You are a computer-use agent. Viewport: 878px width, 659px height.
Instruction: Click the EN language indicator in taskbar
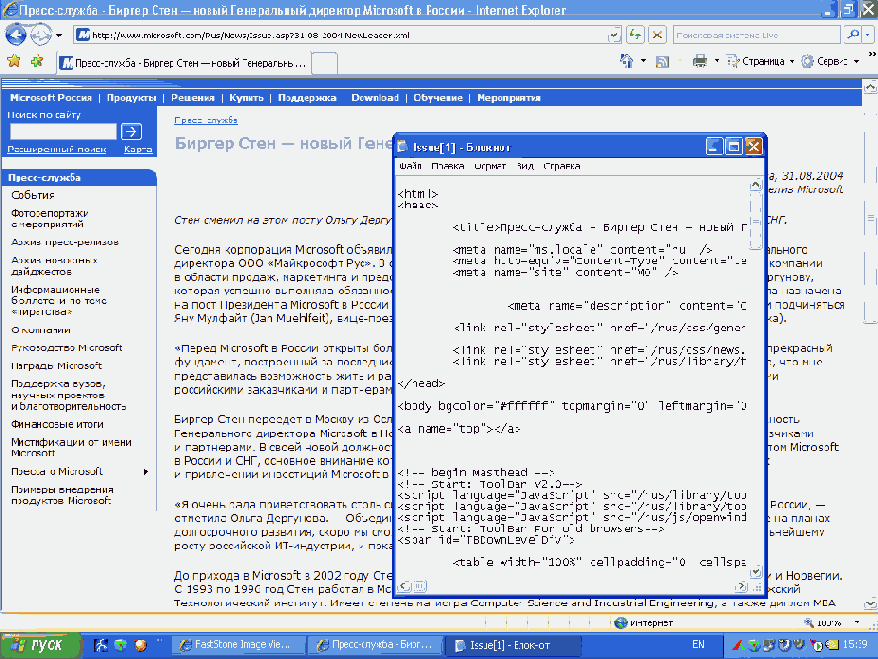coord(698,644)
